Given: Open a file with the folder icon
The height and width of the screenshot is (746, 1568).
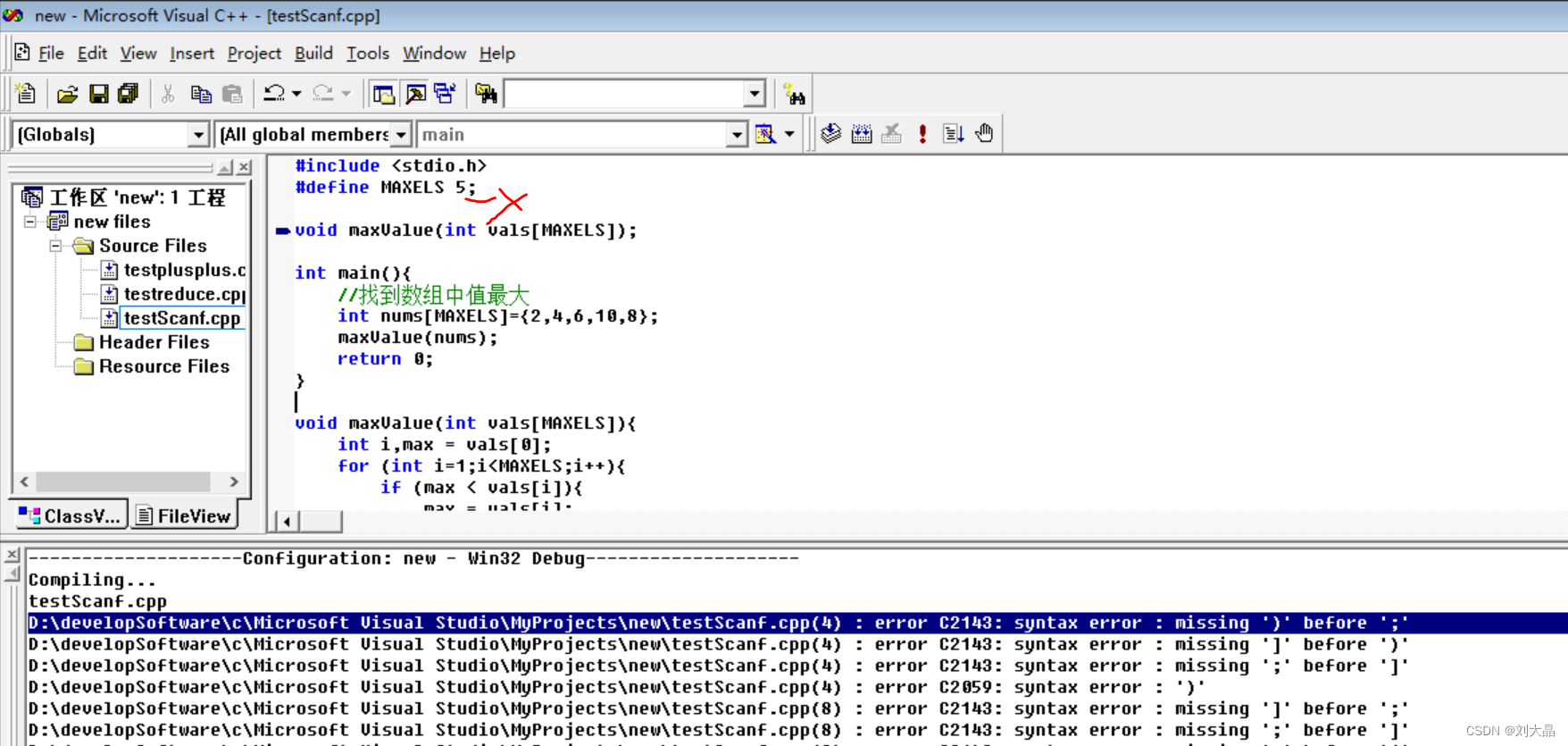Looking at the screenshot, I should click(x=68, y=94).
